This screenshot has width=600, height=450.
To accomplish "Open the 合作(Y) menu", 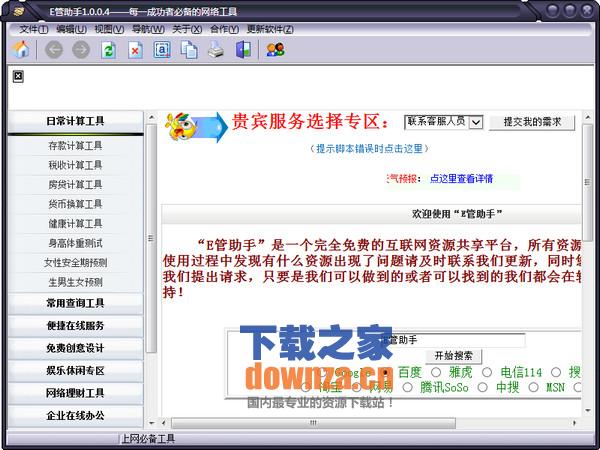I will (x=224, y=29).
